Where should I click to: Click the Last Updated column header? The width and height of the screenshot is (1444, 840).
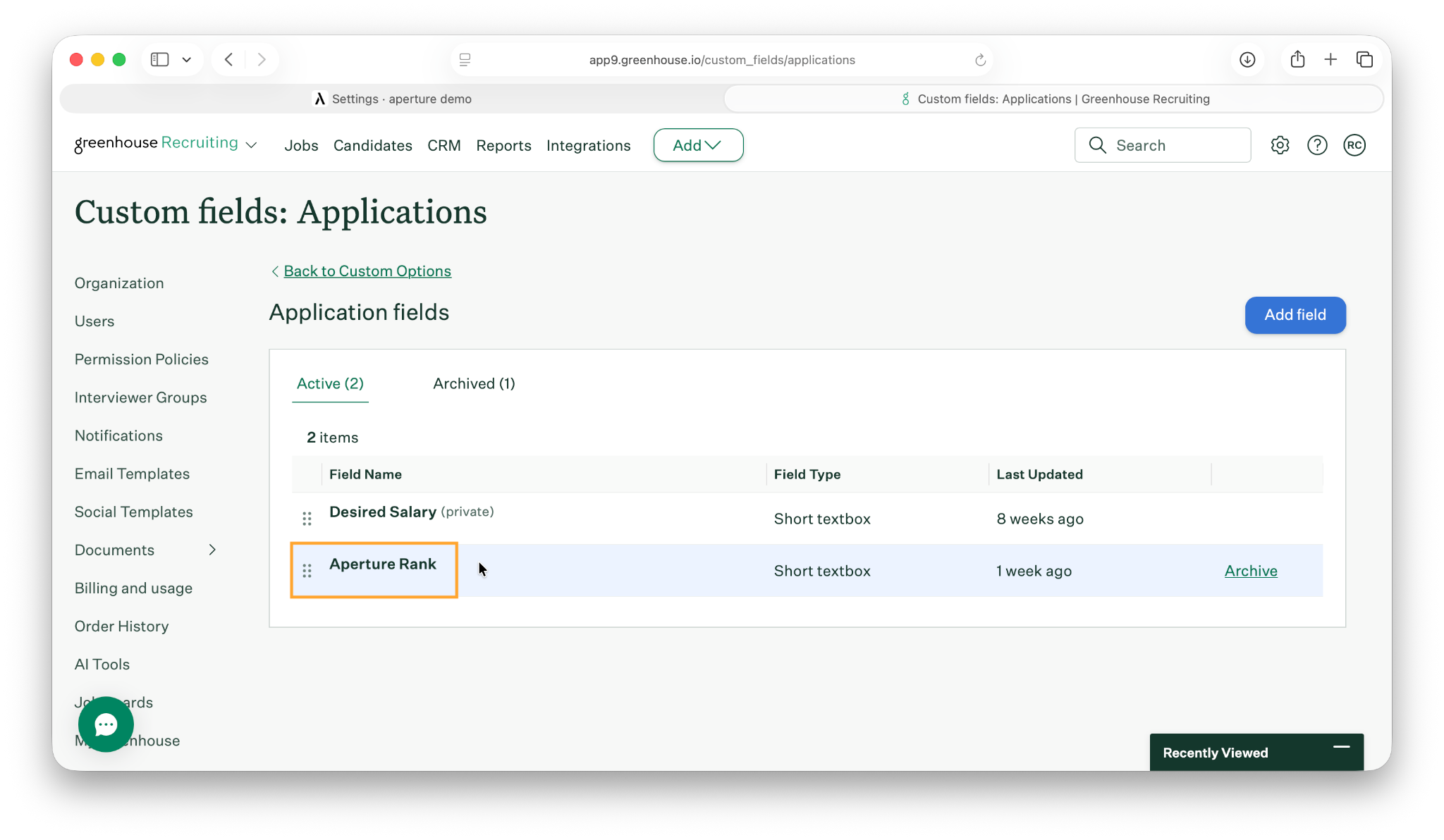click(1039, 474)
